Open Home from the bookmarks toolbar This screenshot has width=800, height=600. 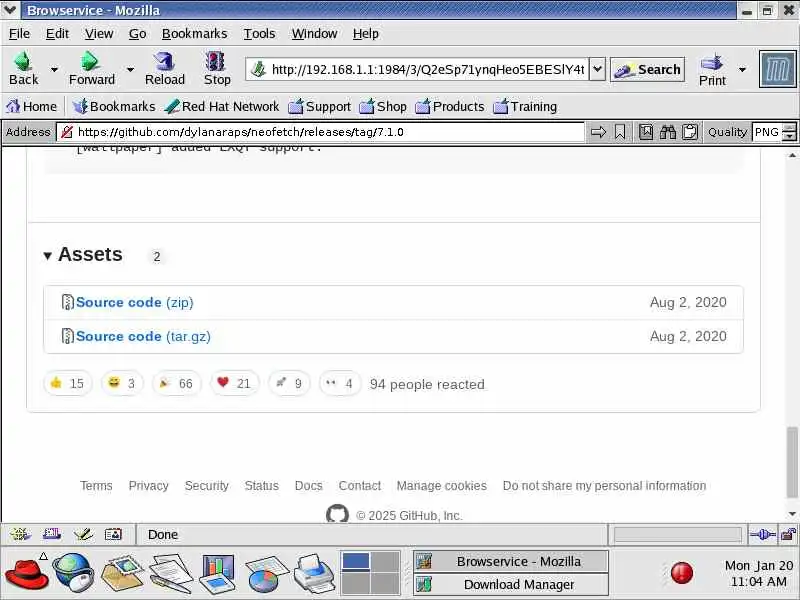click(31, 107)
